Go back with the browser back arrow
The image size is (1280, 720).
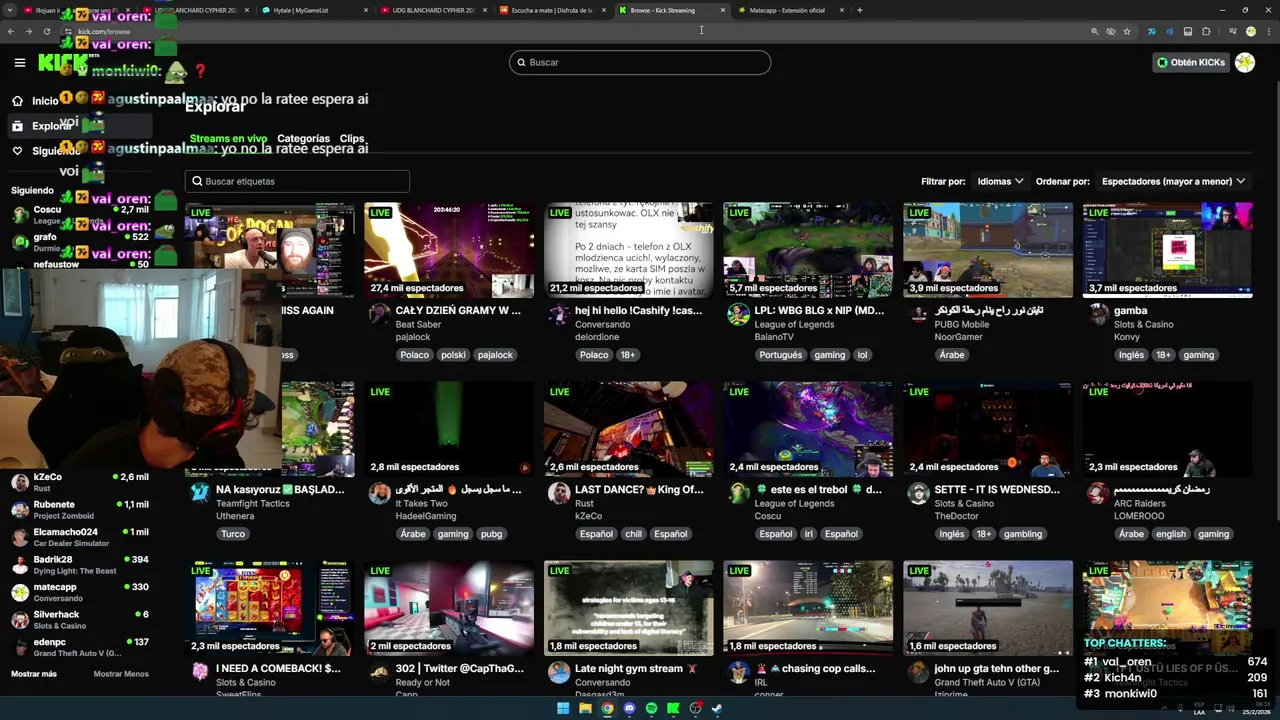11,32
